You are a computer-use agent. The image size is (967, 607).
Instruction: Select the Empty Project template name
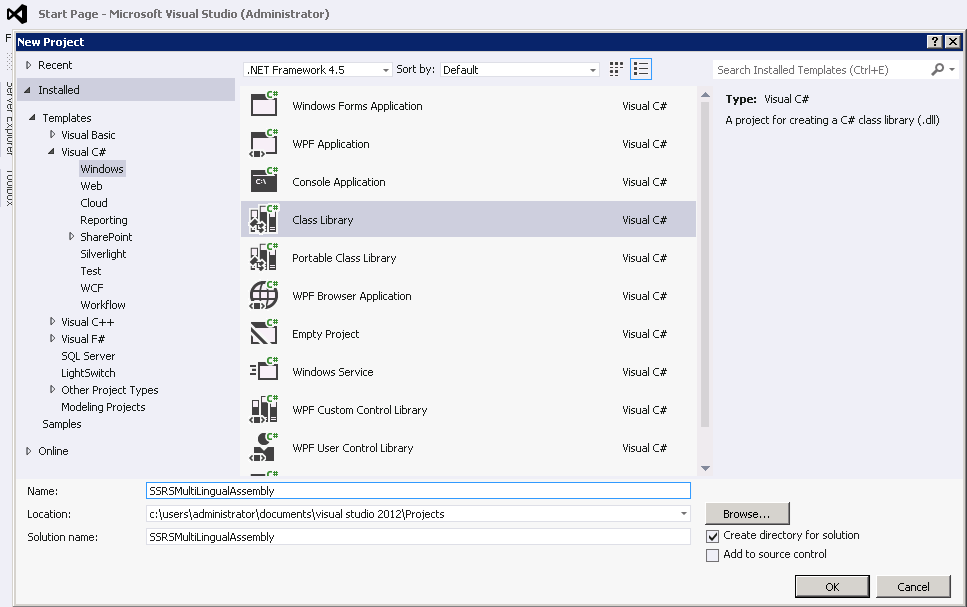coord(326,334)
